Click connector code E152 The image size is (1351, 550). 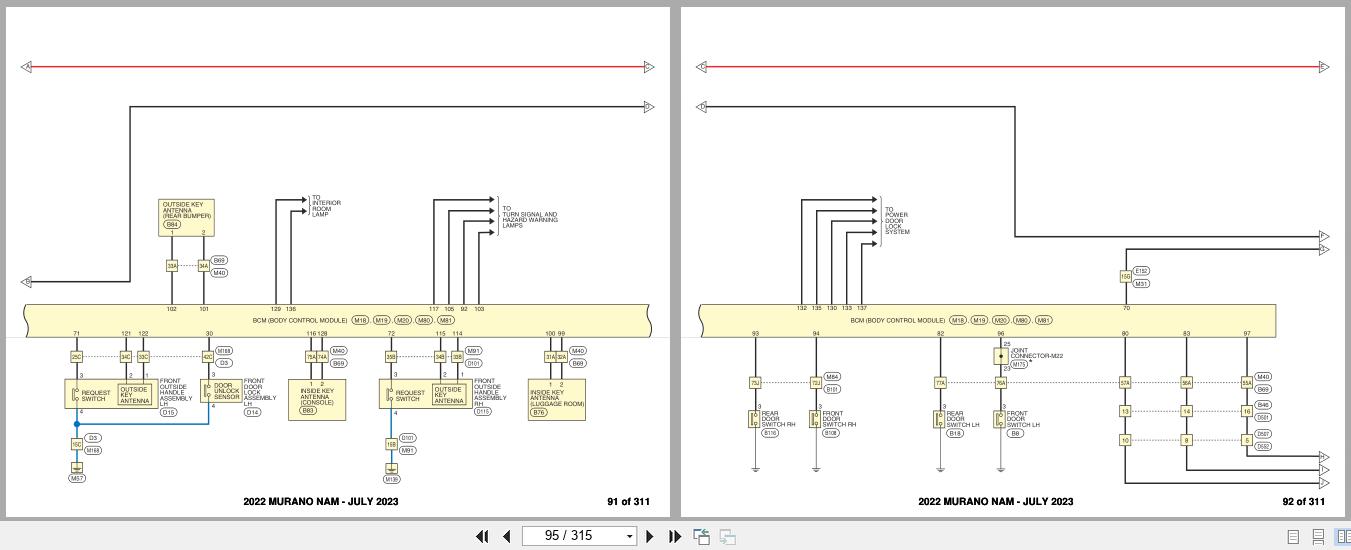[x=1142, y=271]
